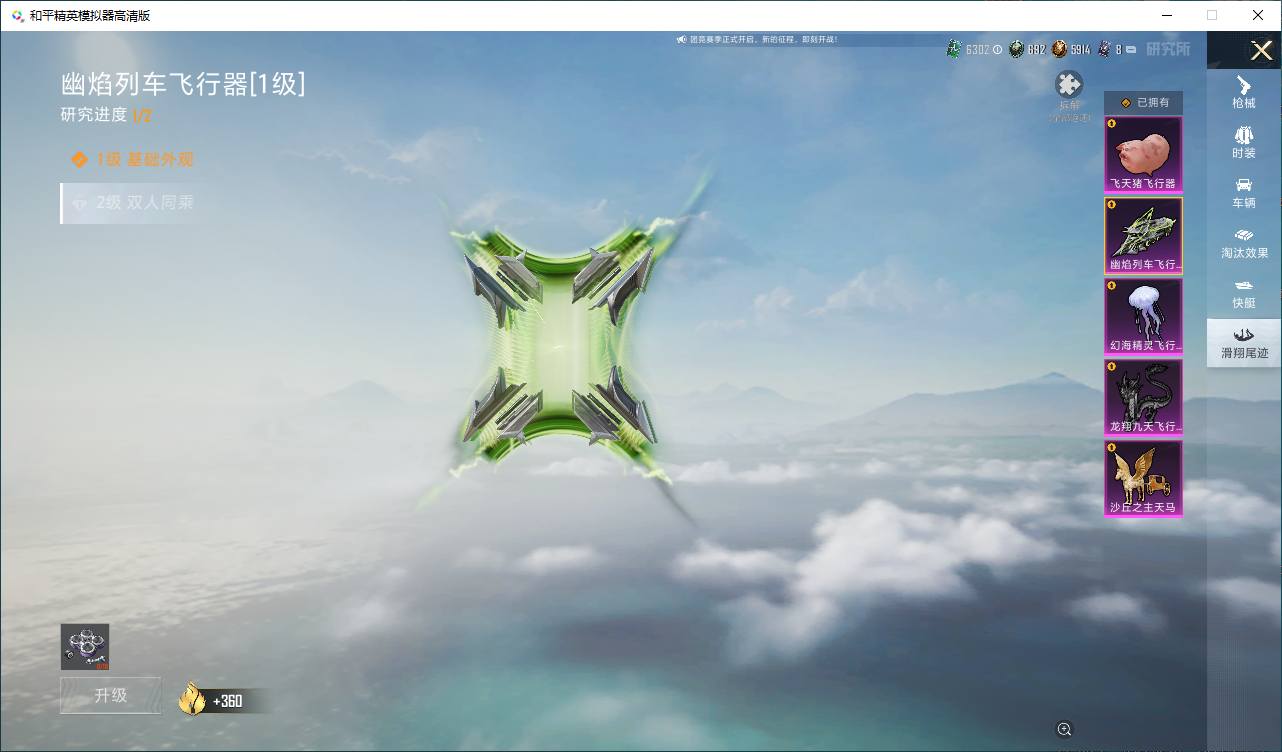Click the puzzle-piece 拆解 dismantle icon
This screenshot has height=752, width=1282.
1069,85
